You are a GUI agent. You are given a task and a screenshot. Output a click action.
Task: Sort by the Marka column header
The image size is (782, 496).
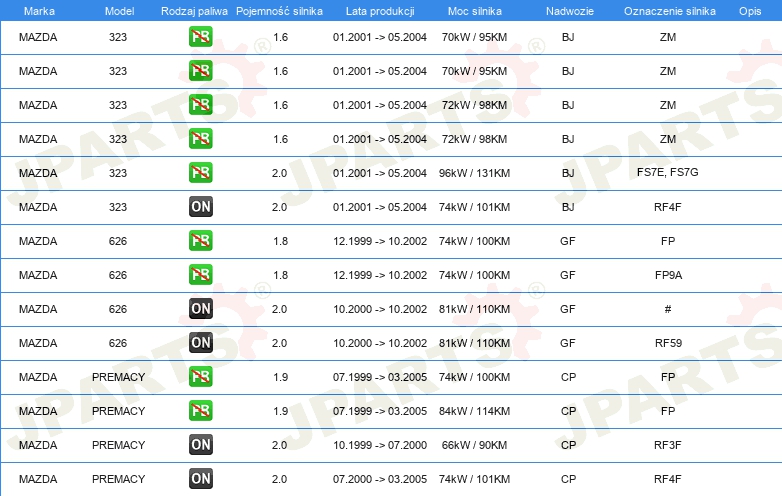coord(39,11)
